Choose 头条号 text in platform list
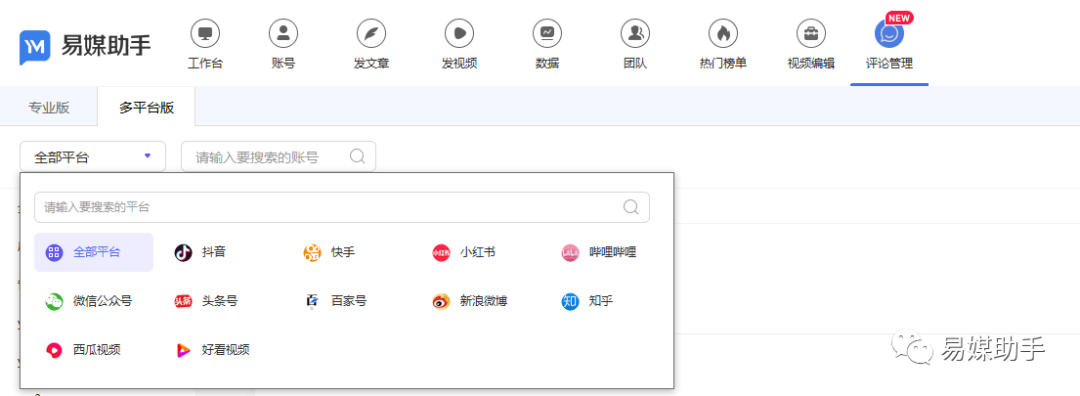 pos(220,301)
